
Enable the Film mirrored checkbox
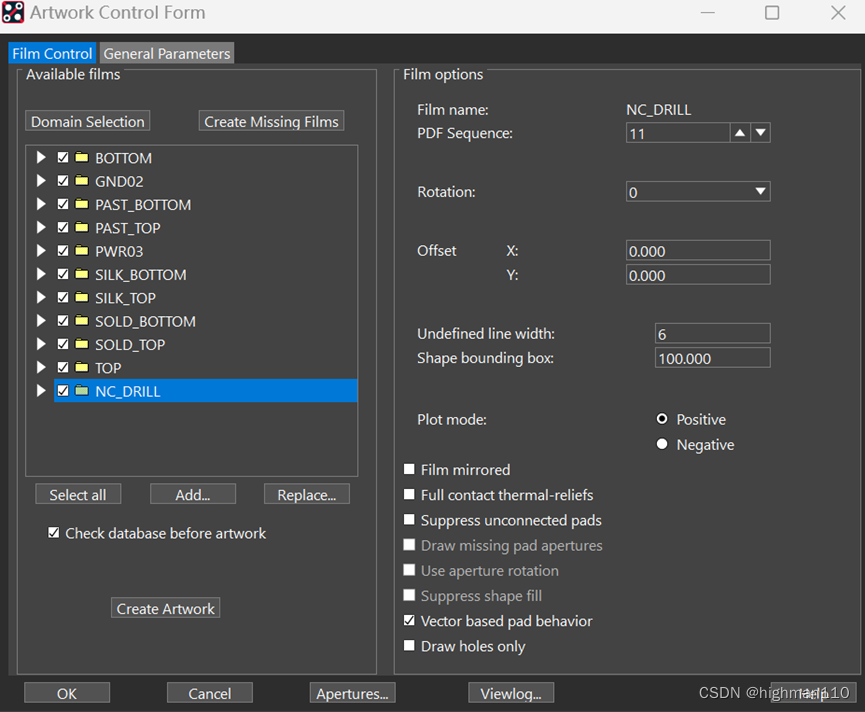[x=409, y=470]
